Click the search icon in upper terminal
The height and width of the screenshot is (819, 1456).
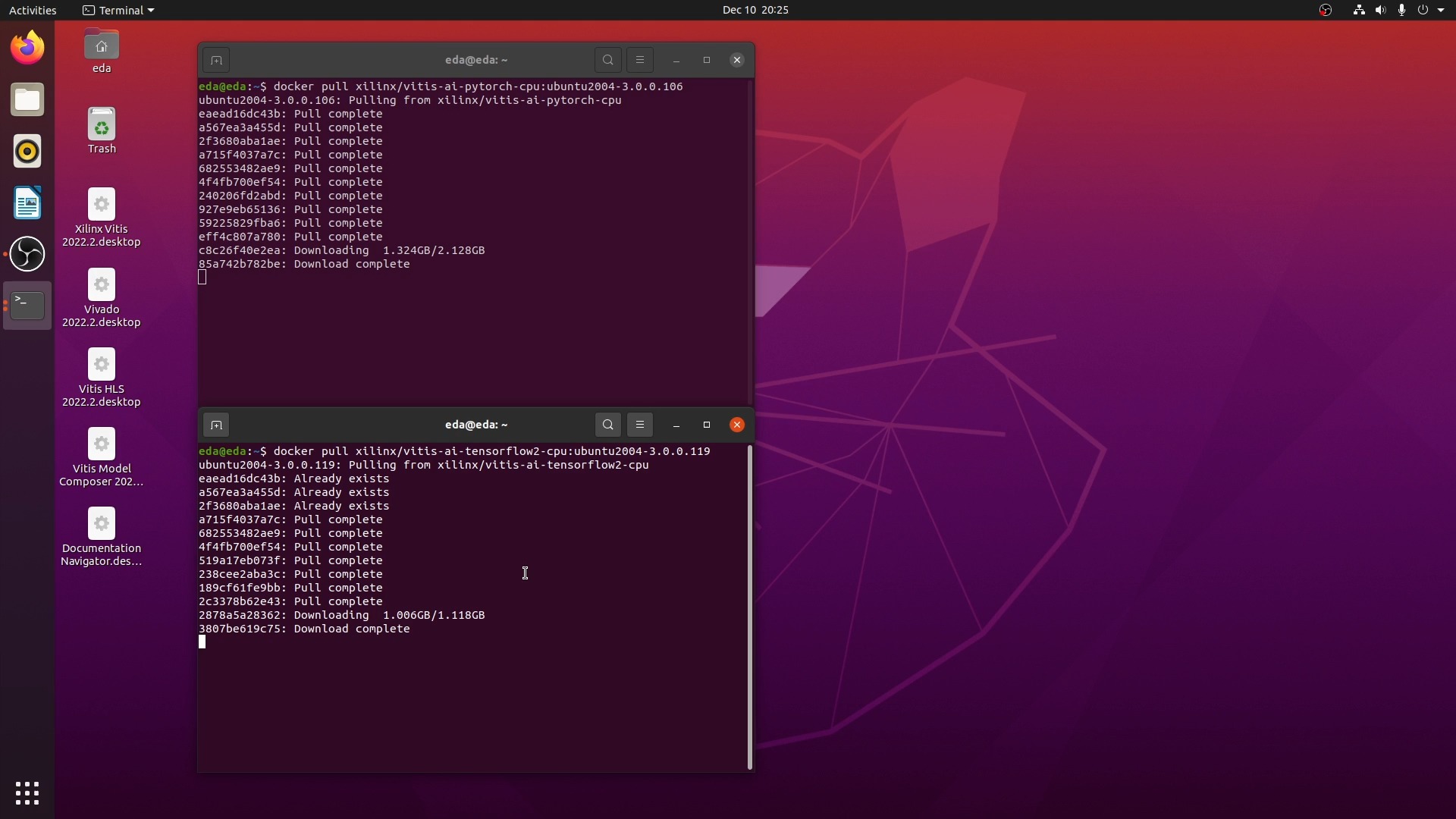tap(607, 60)
